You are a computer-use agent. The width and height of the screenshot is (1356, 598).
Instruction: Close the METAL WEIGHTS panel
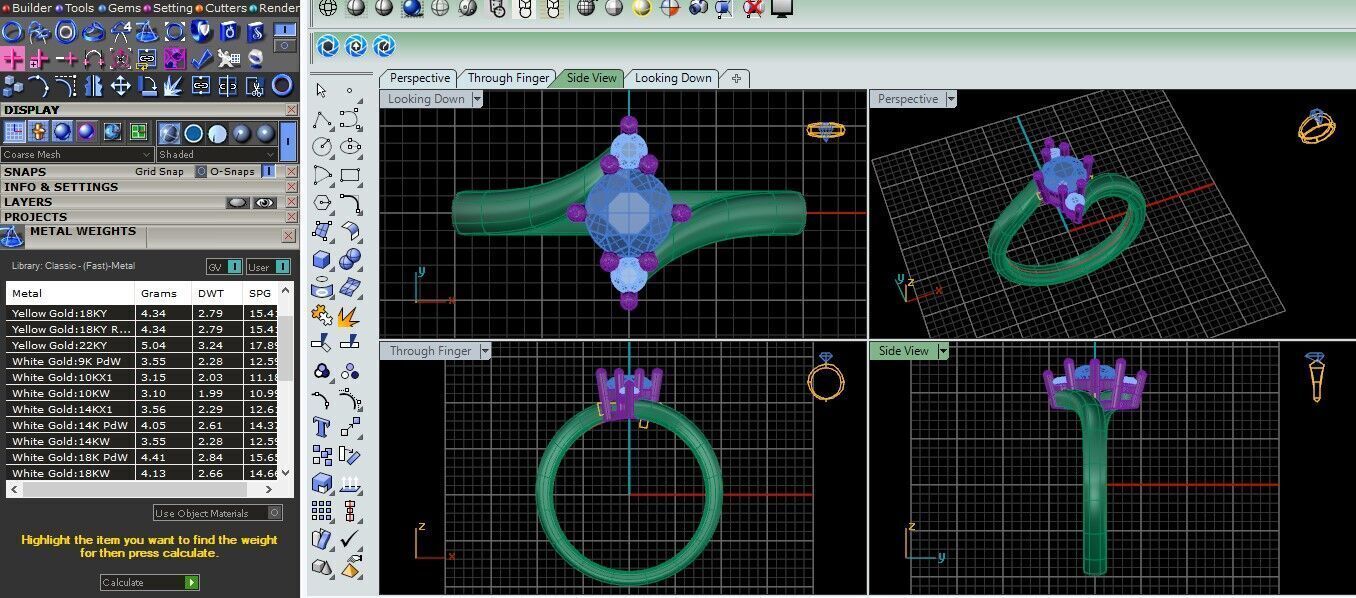289,236
